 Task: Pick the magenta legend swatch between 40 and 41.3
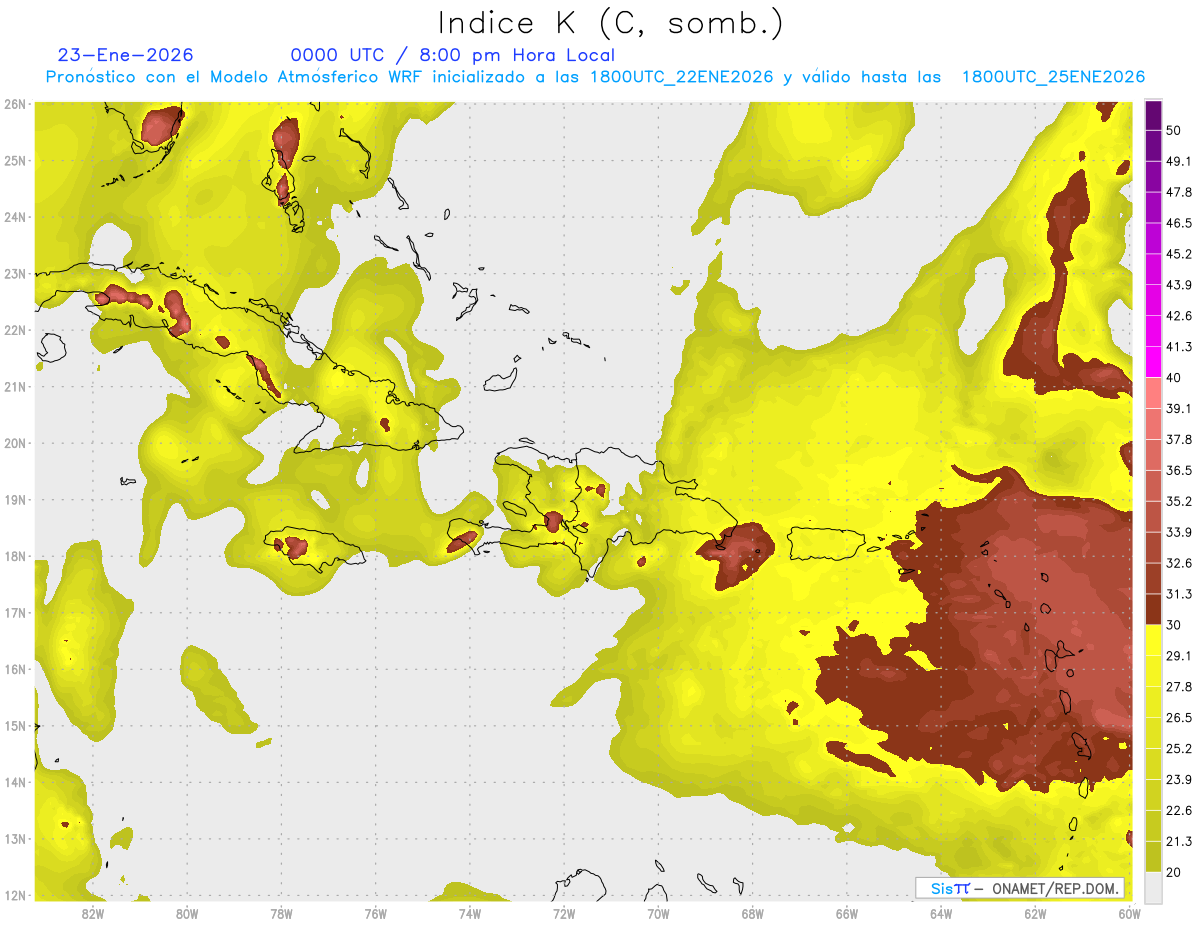1154,362
